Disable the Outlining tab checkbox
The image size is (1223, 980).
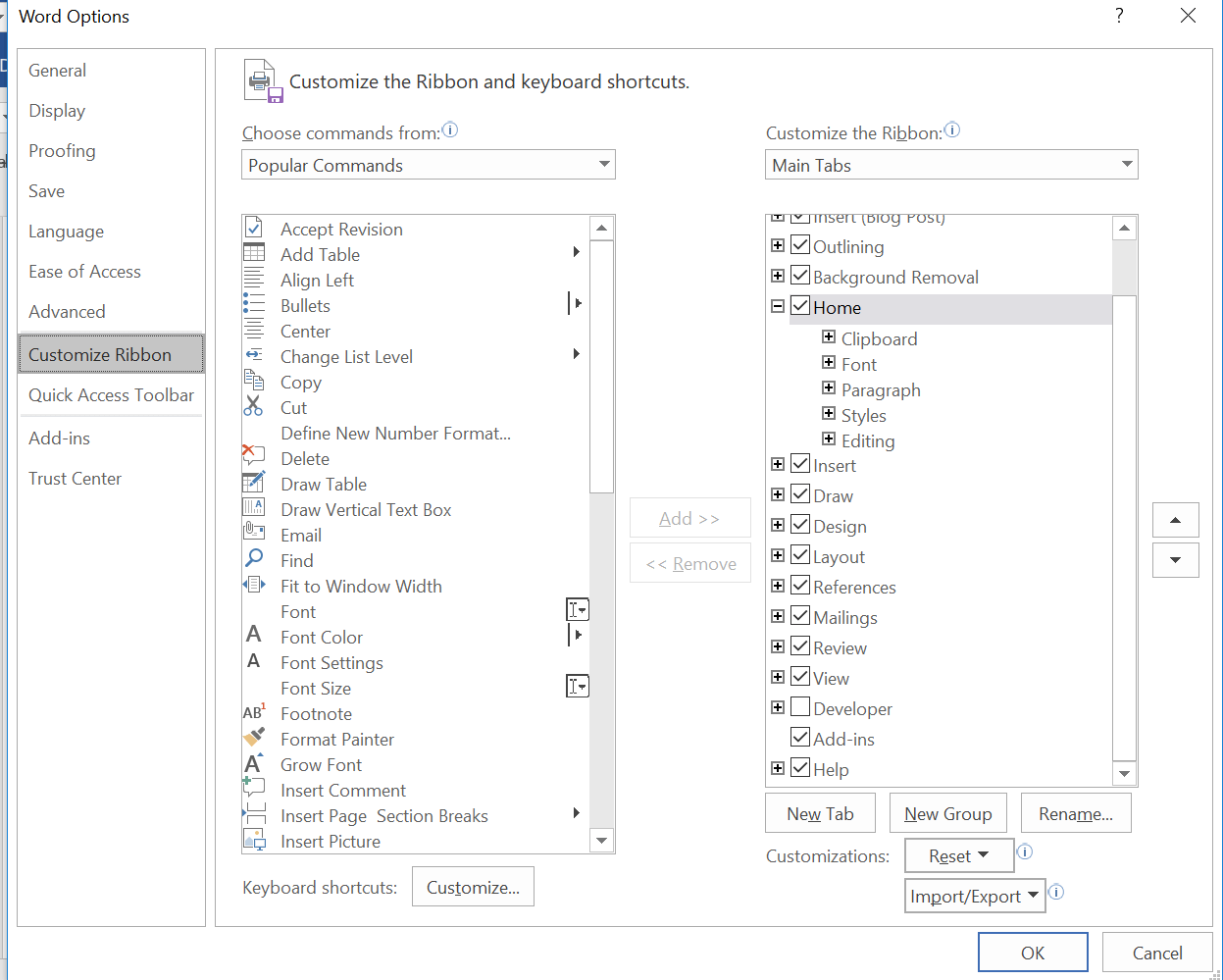click(800, 245)
